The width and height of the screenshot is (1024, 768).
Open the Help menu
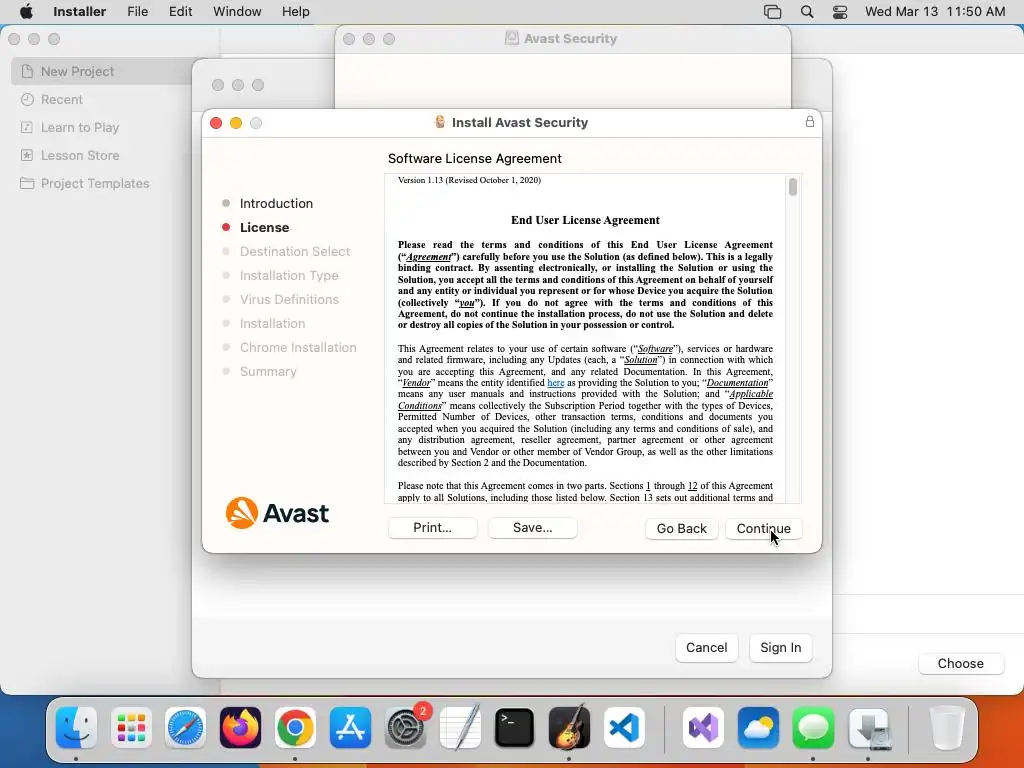[x=295, y=12]
